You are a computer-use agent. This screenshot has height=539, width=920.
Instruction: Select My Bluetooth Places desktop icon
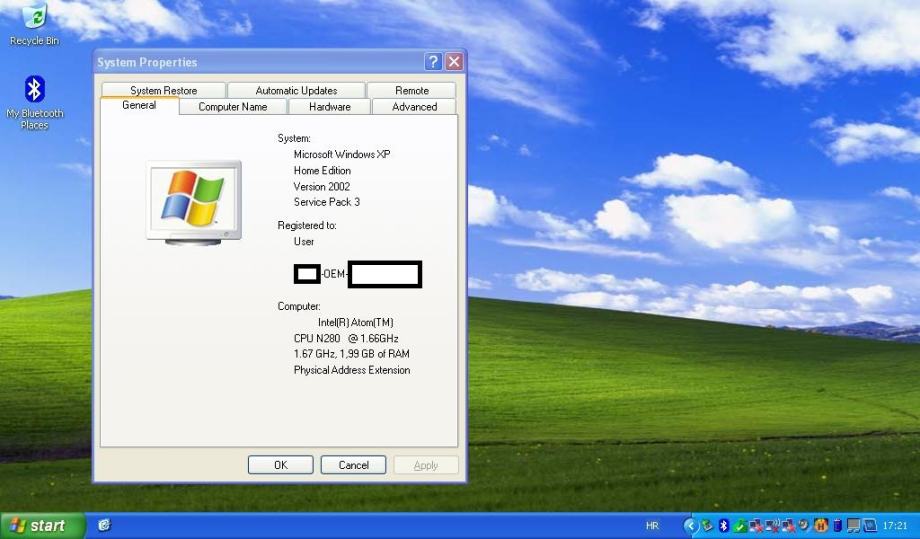pyautogui.click(x=35, y=103)
